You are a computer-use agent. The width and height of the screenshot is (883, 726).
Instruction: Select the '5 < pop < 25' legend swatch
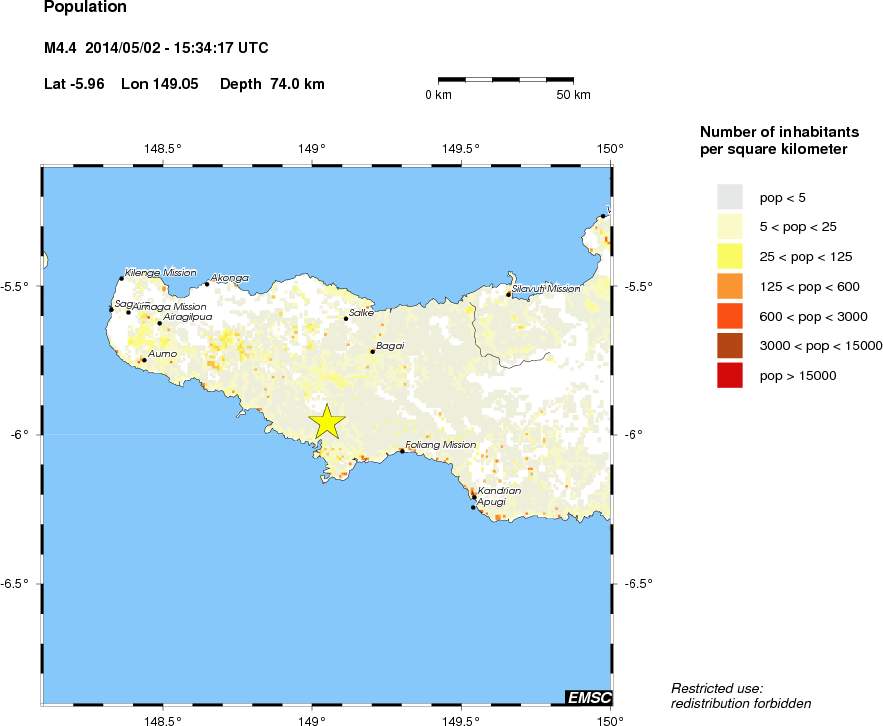point(730,228)
